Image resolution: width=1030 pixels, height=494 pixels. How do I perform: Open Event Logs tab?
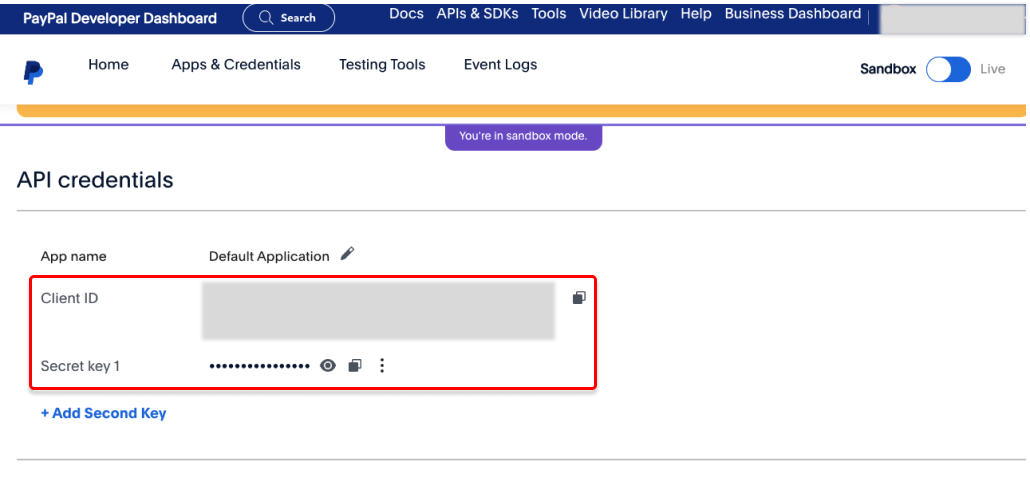tap(501, 64)
